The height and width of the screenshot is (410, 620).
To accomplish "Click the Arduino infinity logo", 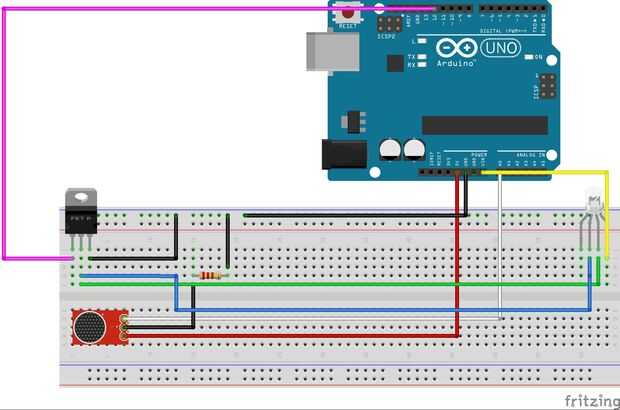I will pyautogui.click(x=457, y=48).
